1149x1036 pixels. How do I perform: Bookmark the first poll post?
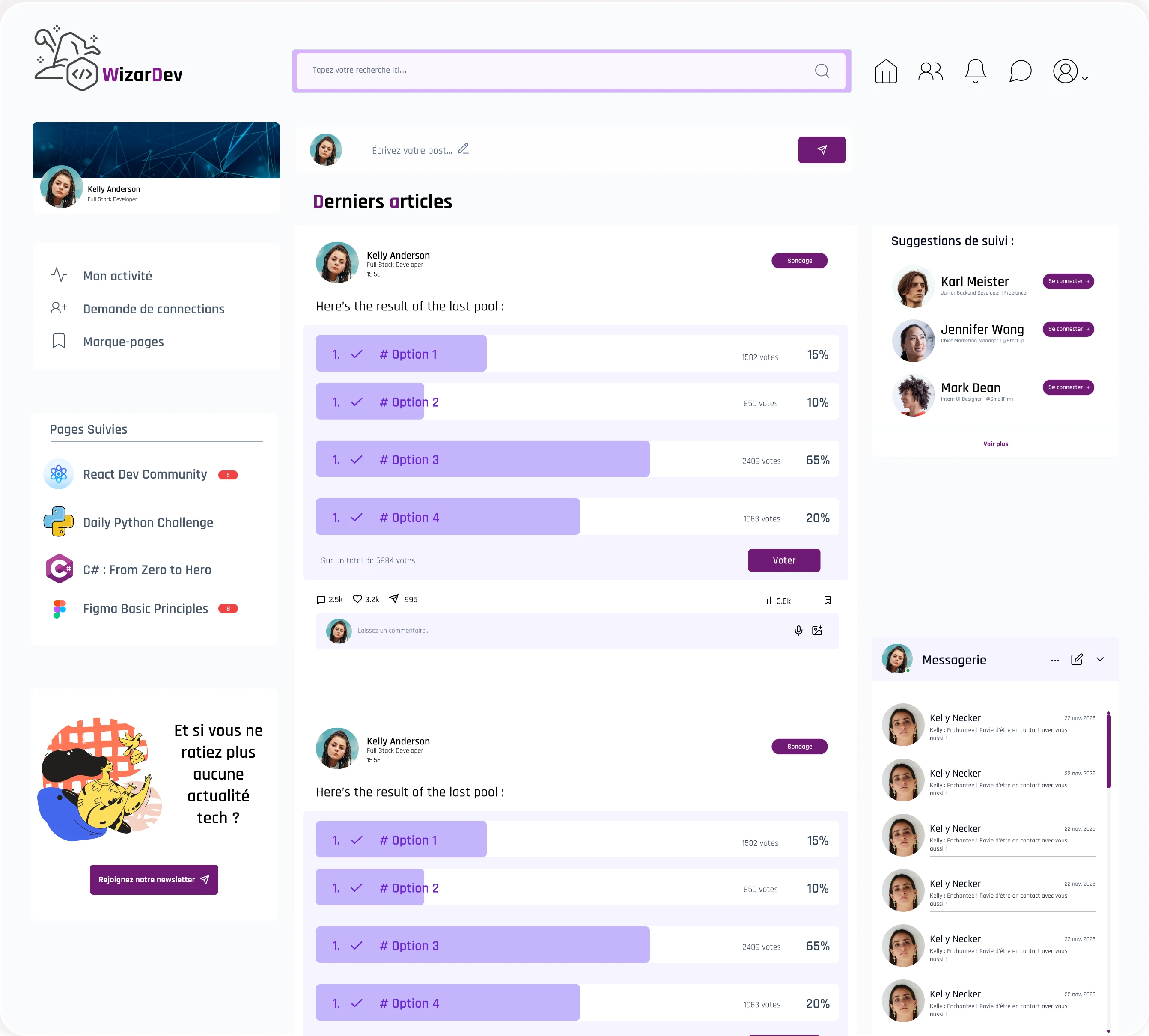(x=828, y=600)
